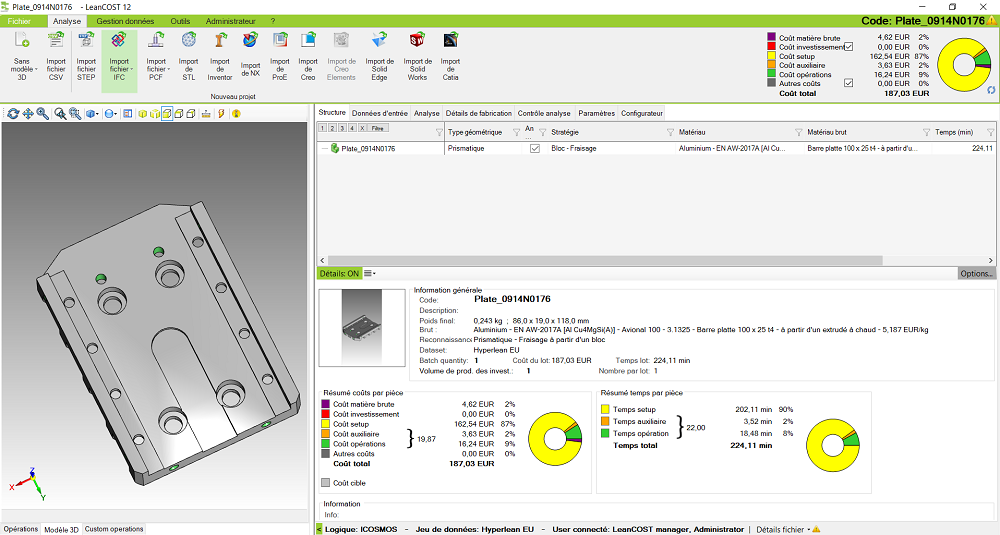The image size is (1000, 535).
Task: Click the layout panel icon in 3D toolbar
Action: point(128,114)
